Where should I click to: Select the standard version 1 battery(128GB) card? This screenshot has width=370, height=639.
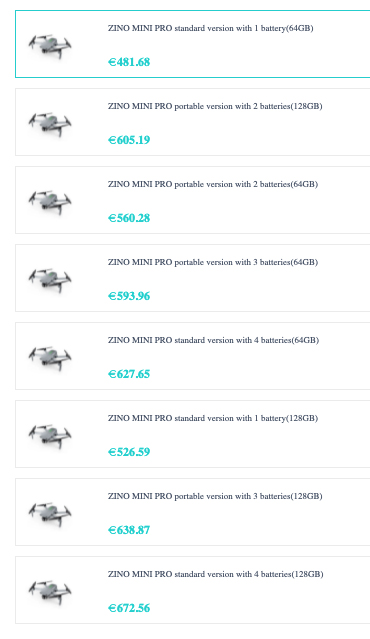[x=193, y=434]
